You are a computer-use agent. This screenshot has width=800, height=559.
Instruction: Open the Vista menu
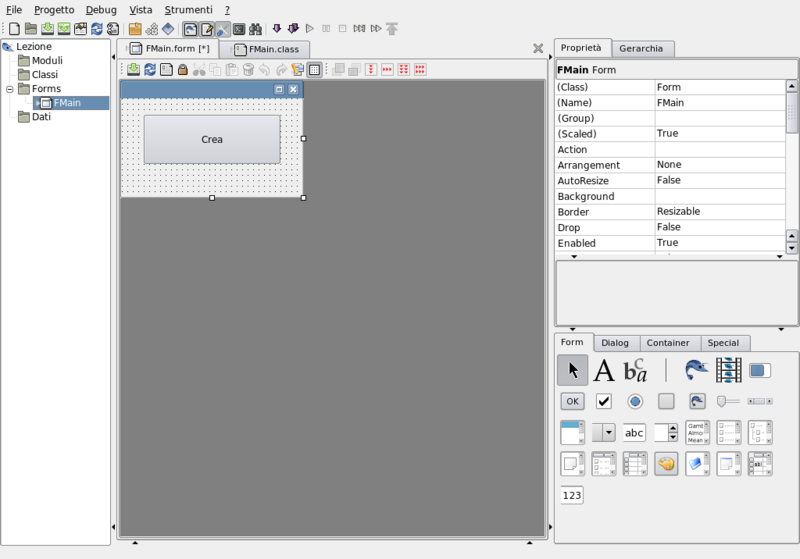141,10
